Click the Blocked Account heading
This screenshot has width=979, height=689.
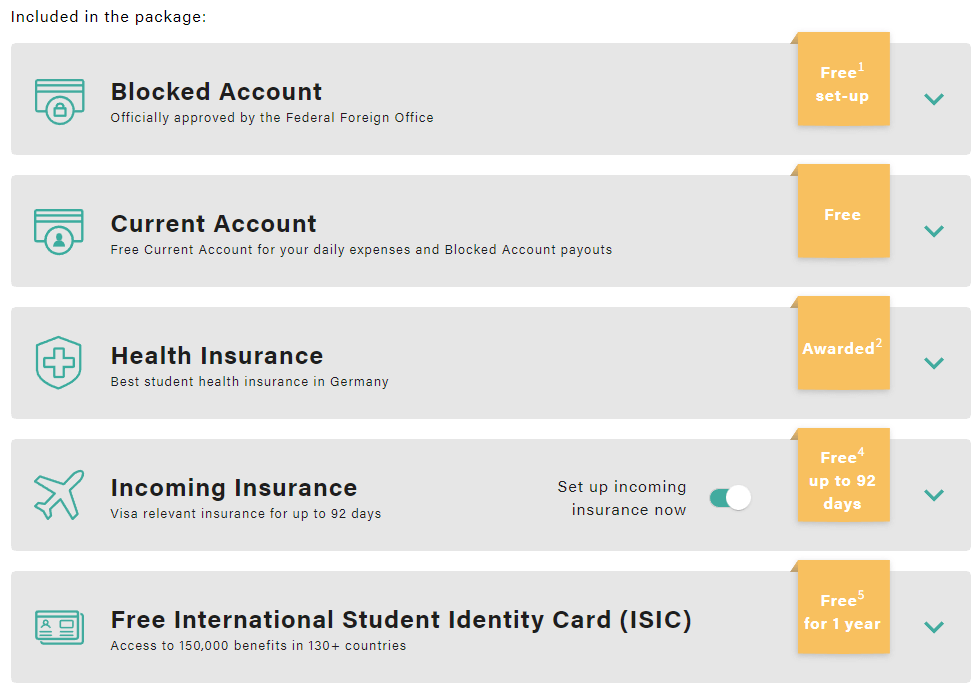pyautogui.click(x=216, y=92)
